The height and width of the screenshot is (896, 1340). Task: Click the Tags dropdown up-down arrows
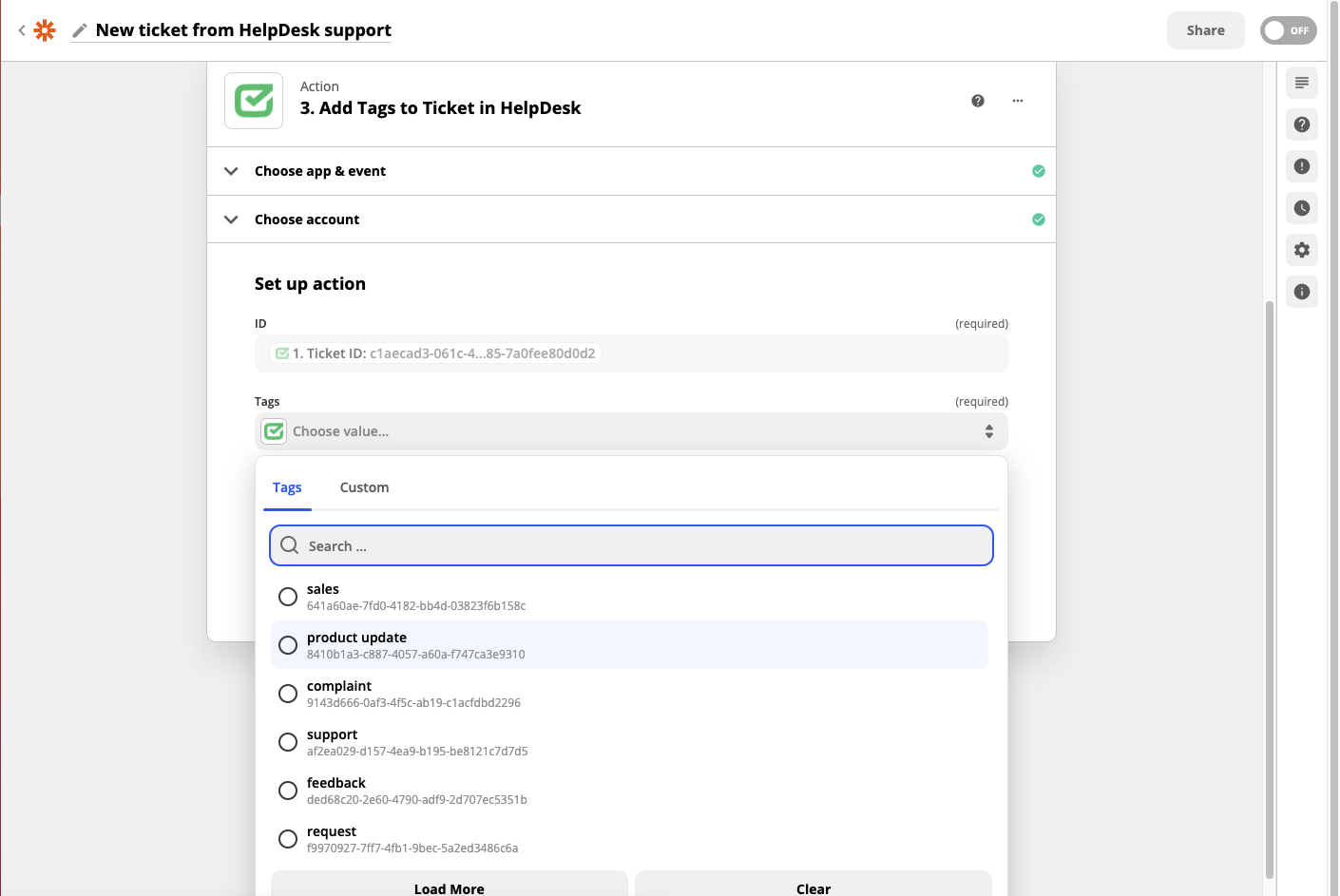989,431
